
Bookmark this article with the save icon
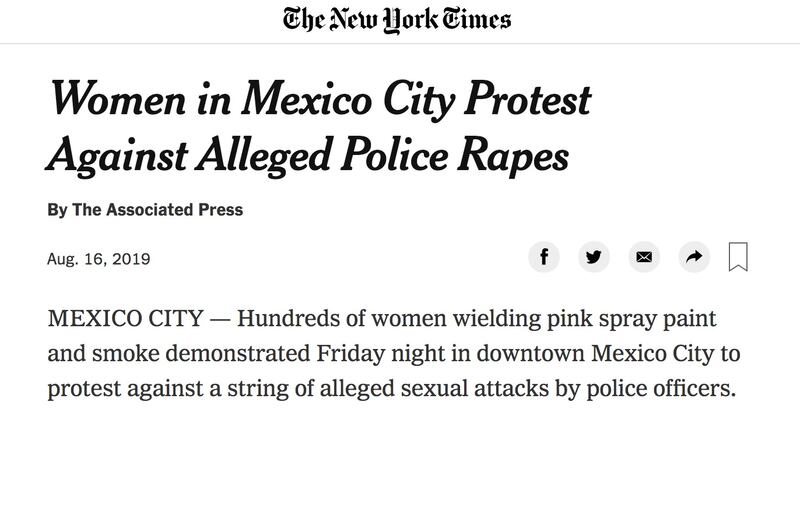tap(738, 257)
